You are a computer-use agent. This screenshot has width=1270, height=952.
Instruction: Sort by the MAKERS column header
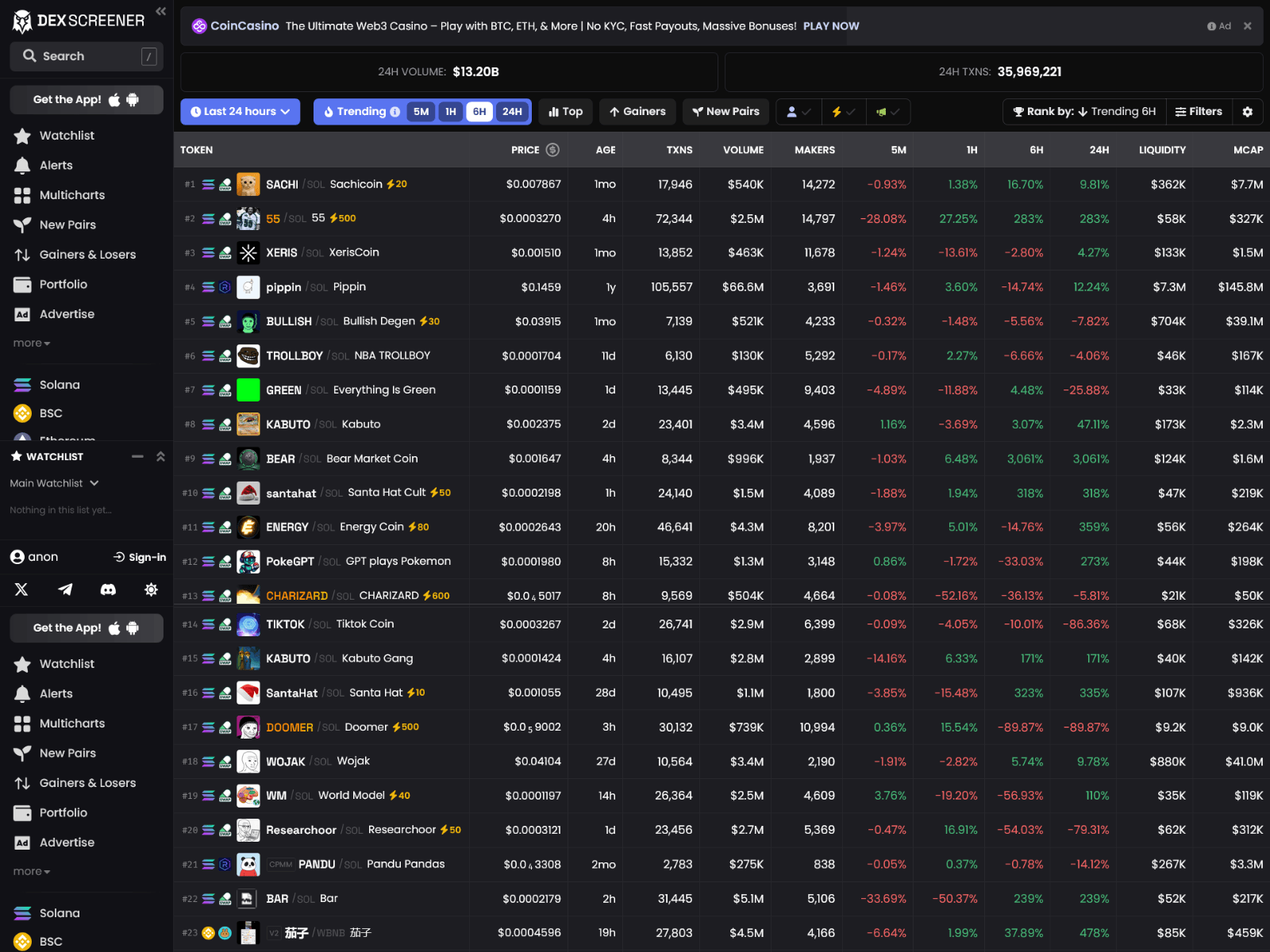click(814, 150)
